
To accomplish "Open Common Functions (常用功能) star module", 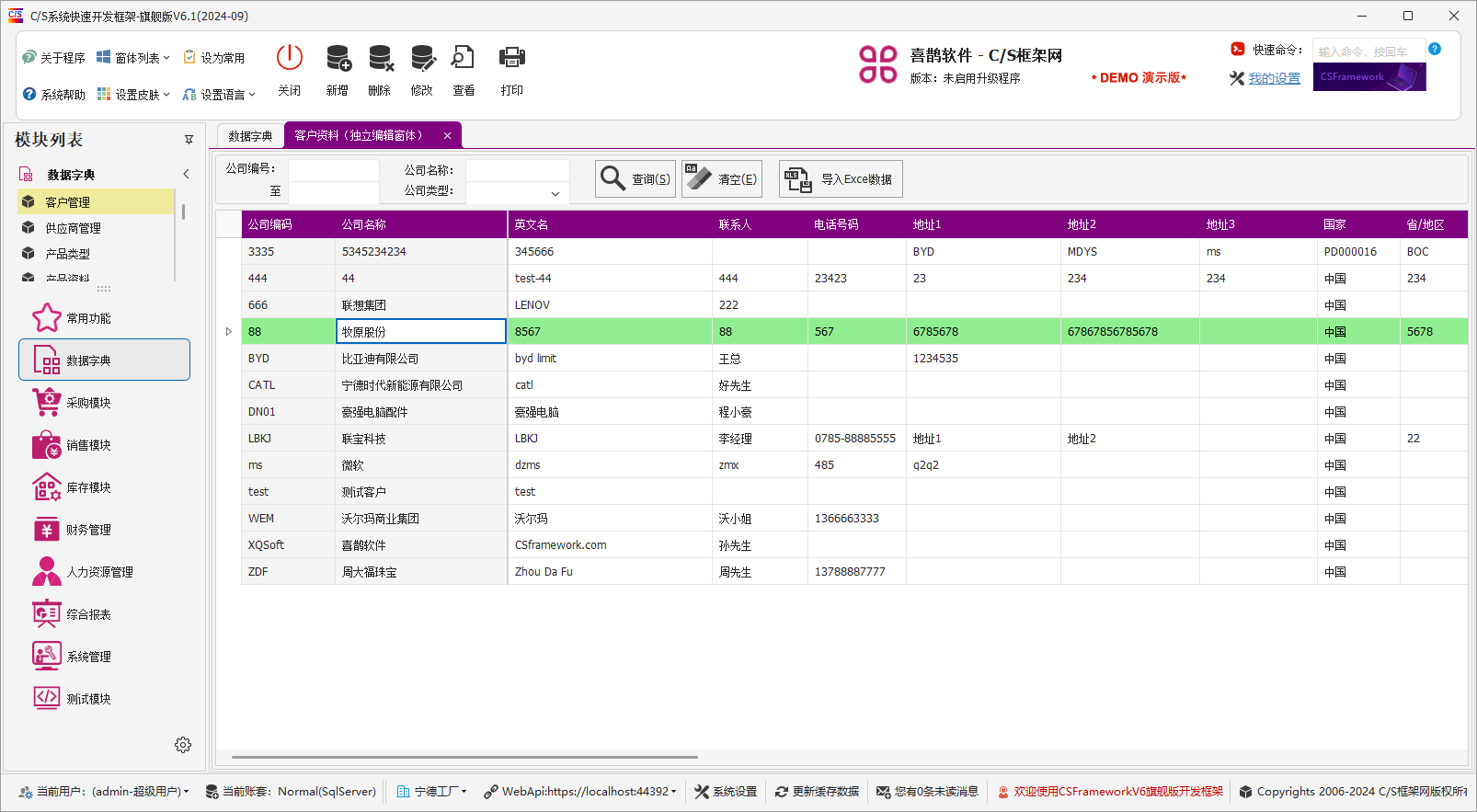I will (104, 318).
